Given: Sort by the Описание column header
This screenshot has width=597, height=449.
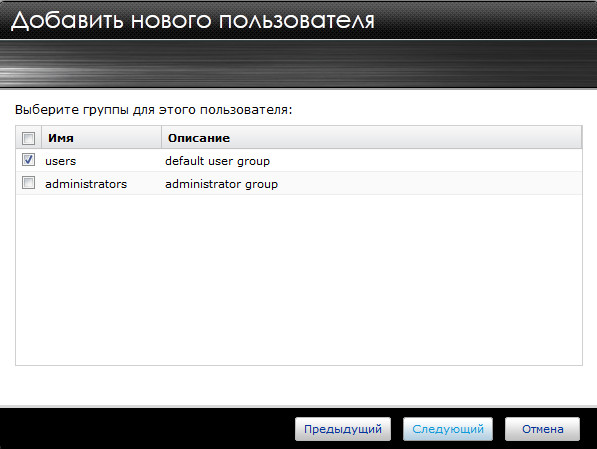Looking at the screenshot, I should pyautogui.click(x=372, y=138).
